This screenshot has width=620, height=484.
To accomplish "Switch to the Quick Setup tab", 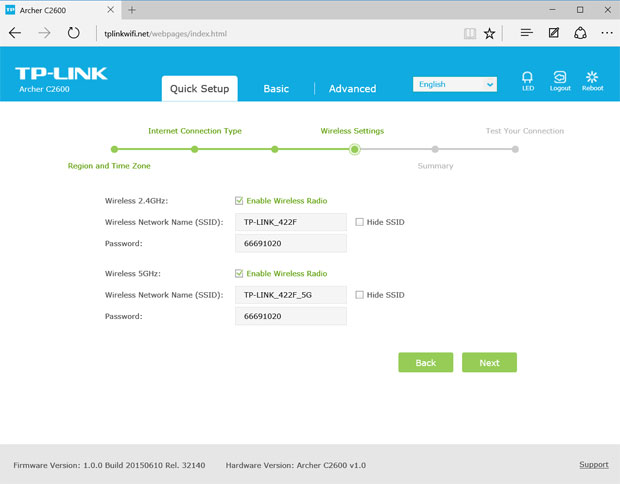I will pyautogui.click(x=200, y=89).
